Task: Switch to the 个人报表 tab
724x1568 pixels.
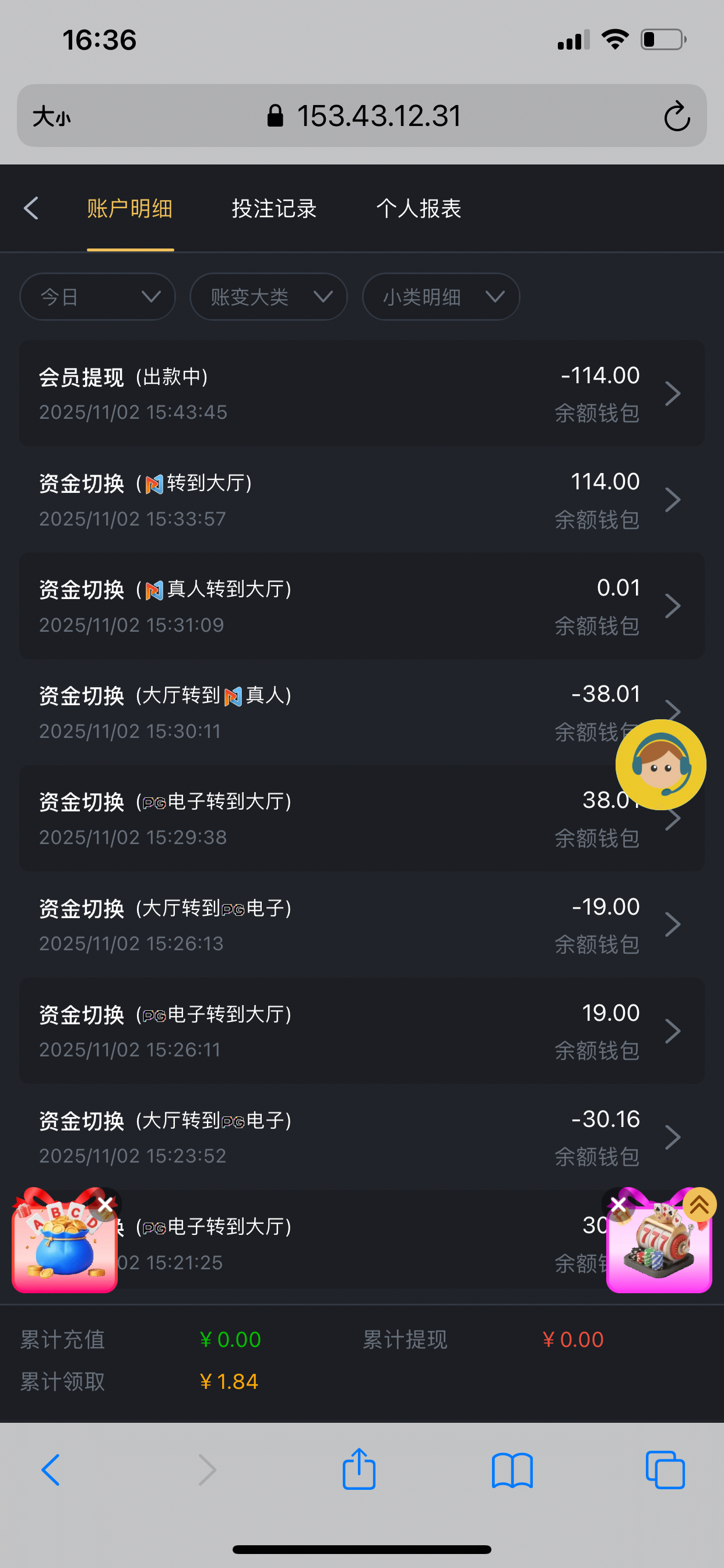Action: pyautogui.click(x=419, y=209)
